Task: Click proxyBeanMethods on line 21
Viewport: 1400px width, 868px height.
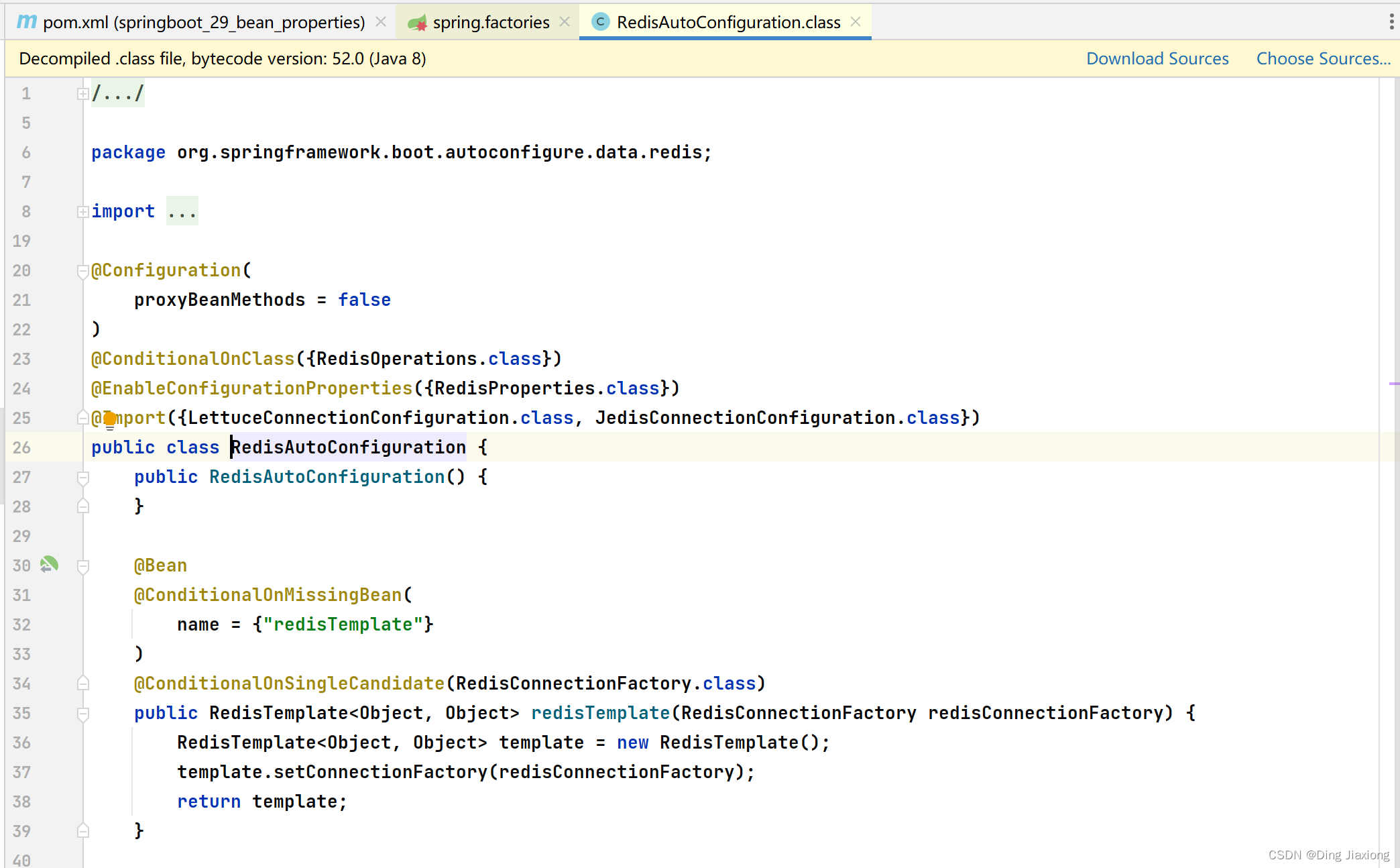Action: pyautogui.click(x=219, y=300)
